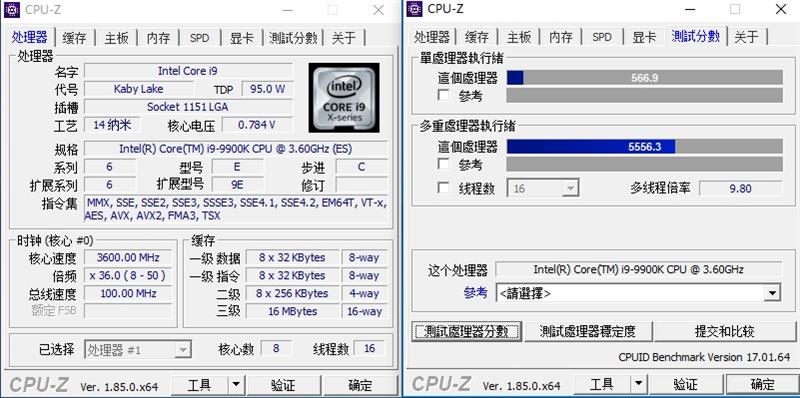Click the 核心电压 value 0.784 V
This screenshot has width=800, height=398.
(257, 125)
